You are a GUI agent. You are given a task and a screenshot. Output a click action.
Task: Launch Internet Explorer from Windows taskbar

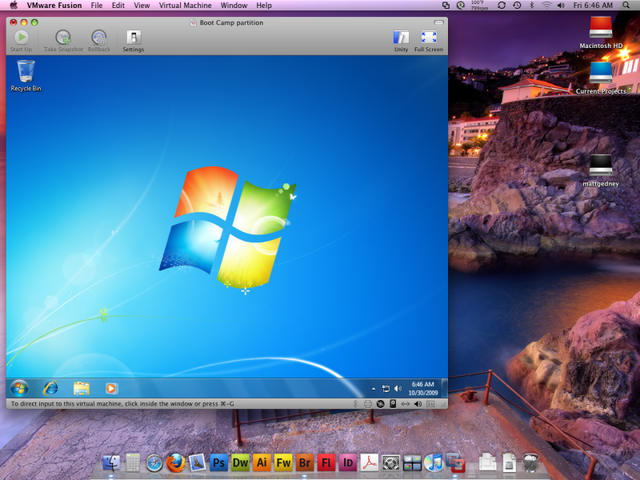(x=51, y=388)
